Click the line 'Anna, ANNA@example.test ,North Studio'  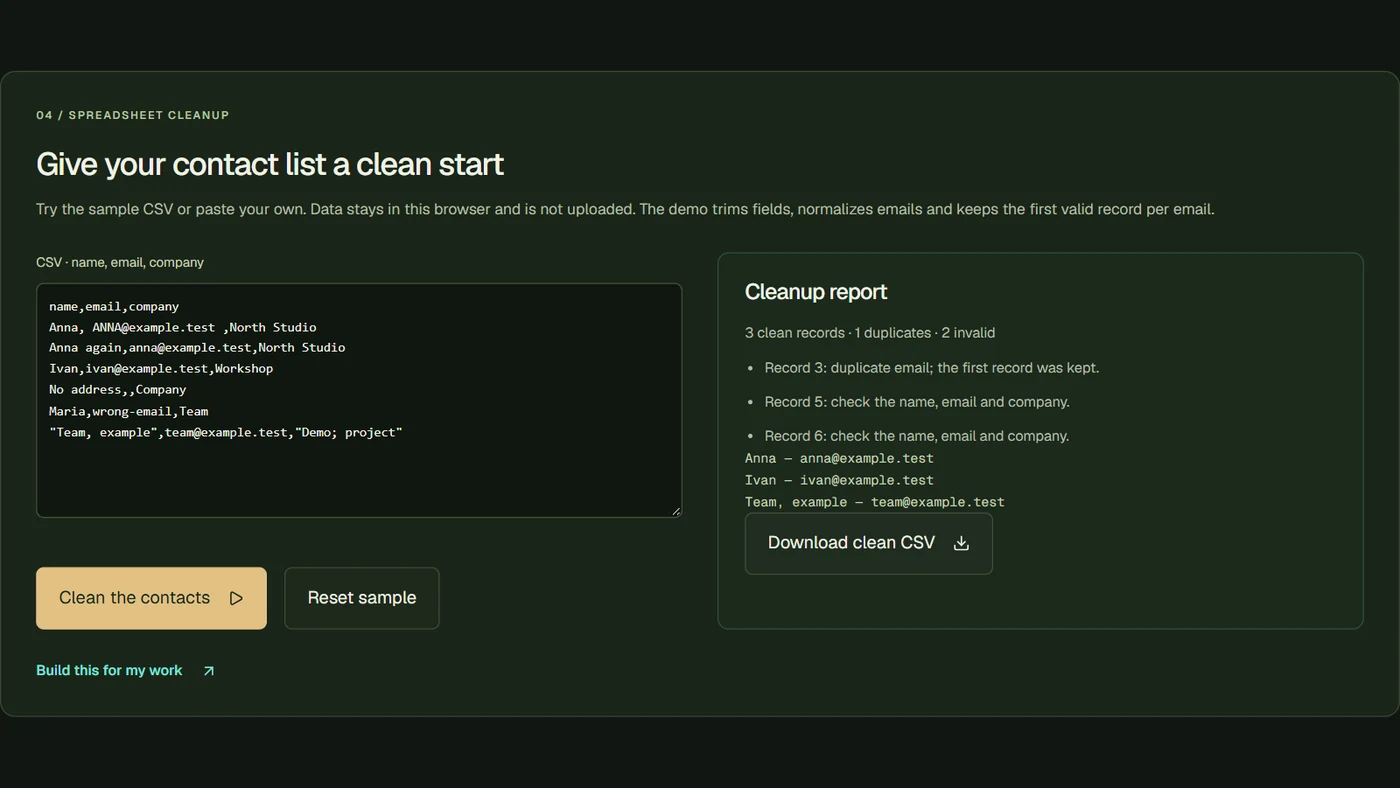pyautogui.click(x=183, y=328)
